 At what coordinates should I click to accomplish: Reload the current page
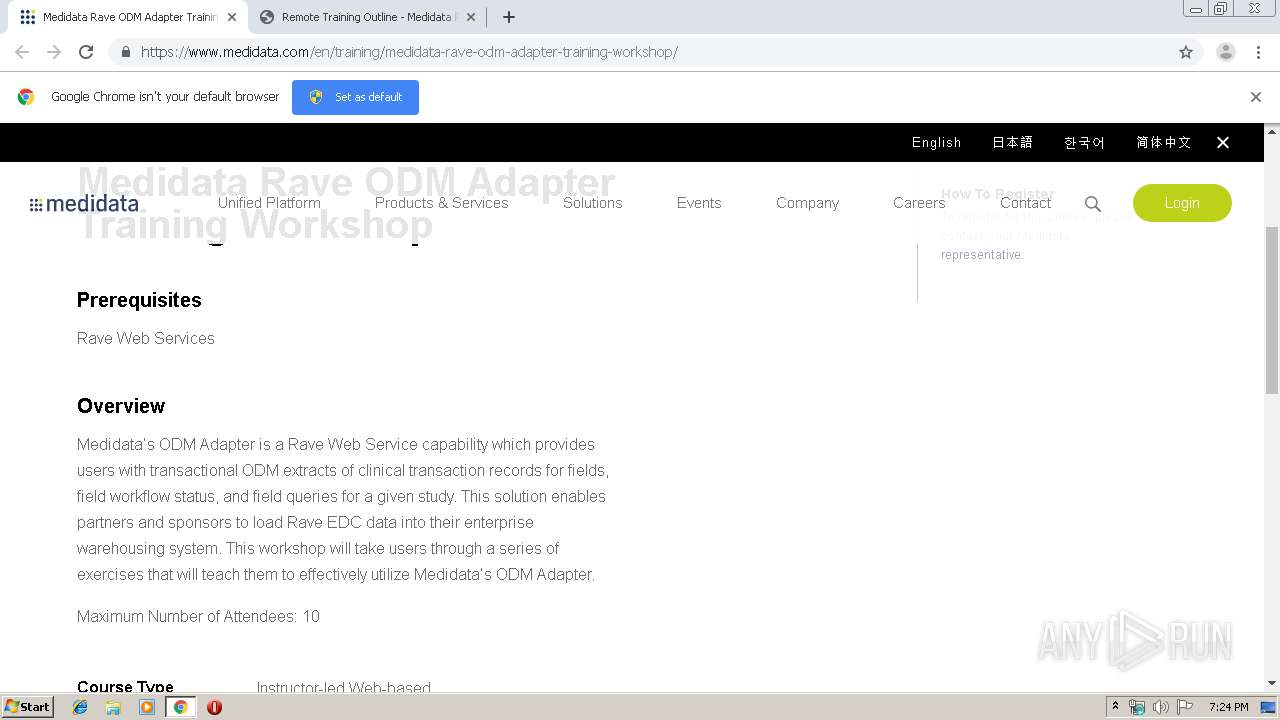[86, 52]
